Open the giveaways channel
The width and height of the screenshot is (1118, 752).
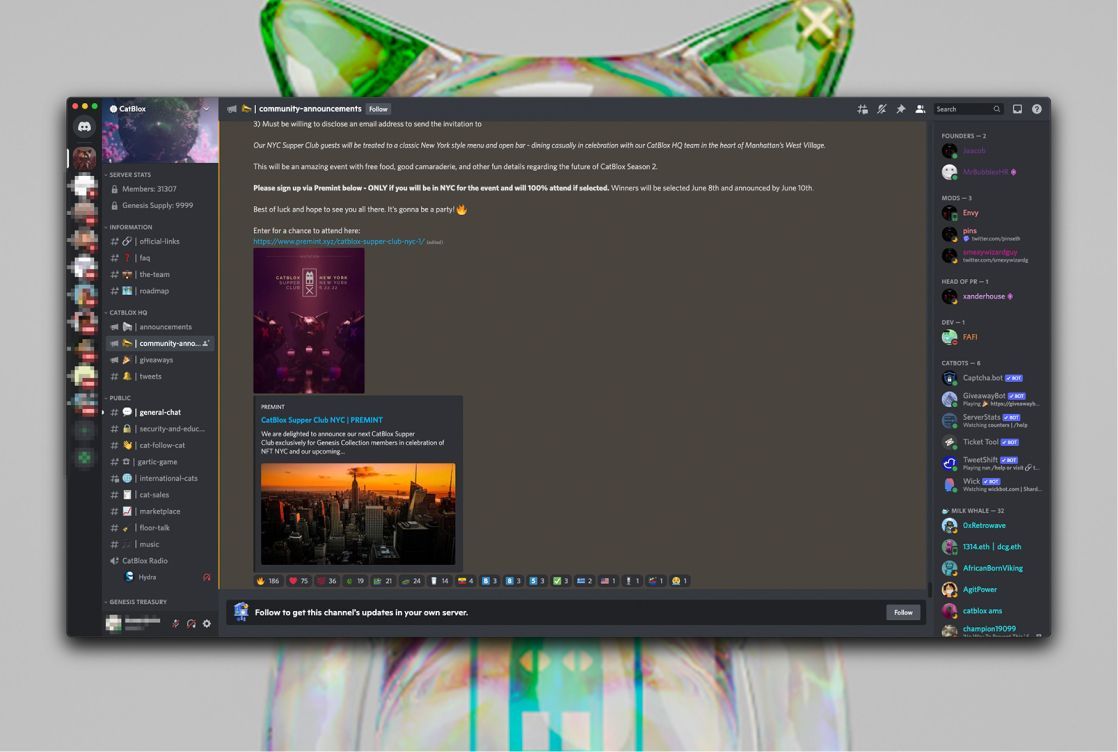pos(160,360)
